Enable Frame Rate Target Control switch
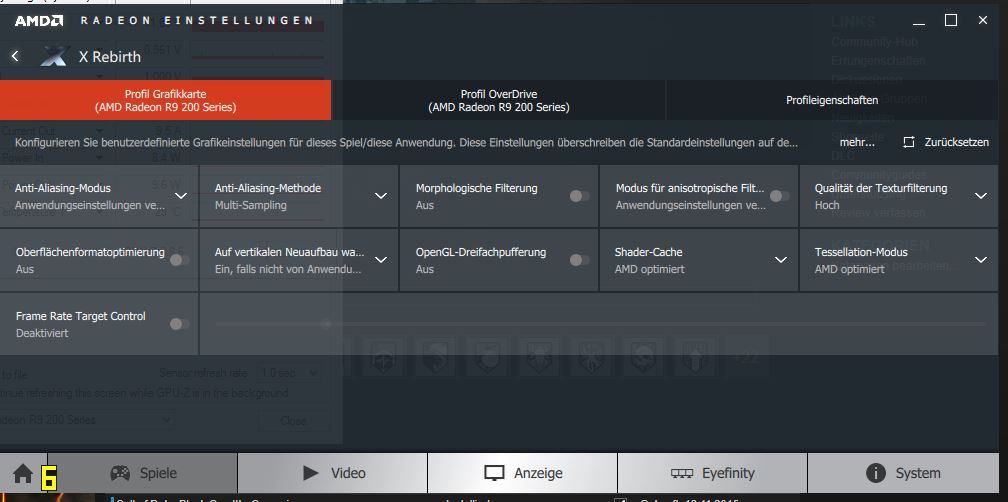The width and height of the screenshot is (1008, 502). point(179,324)
